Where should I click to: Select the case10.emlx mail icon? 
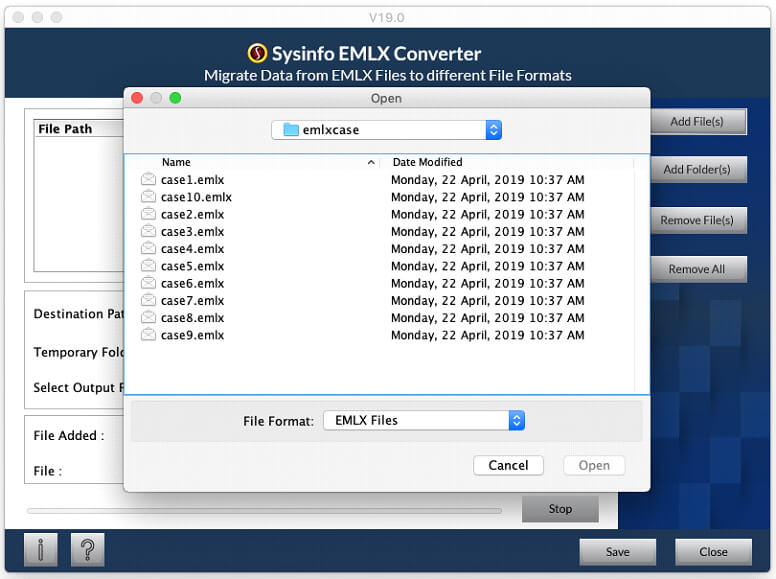(148, 196)
